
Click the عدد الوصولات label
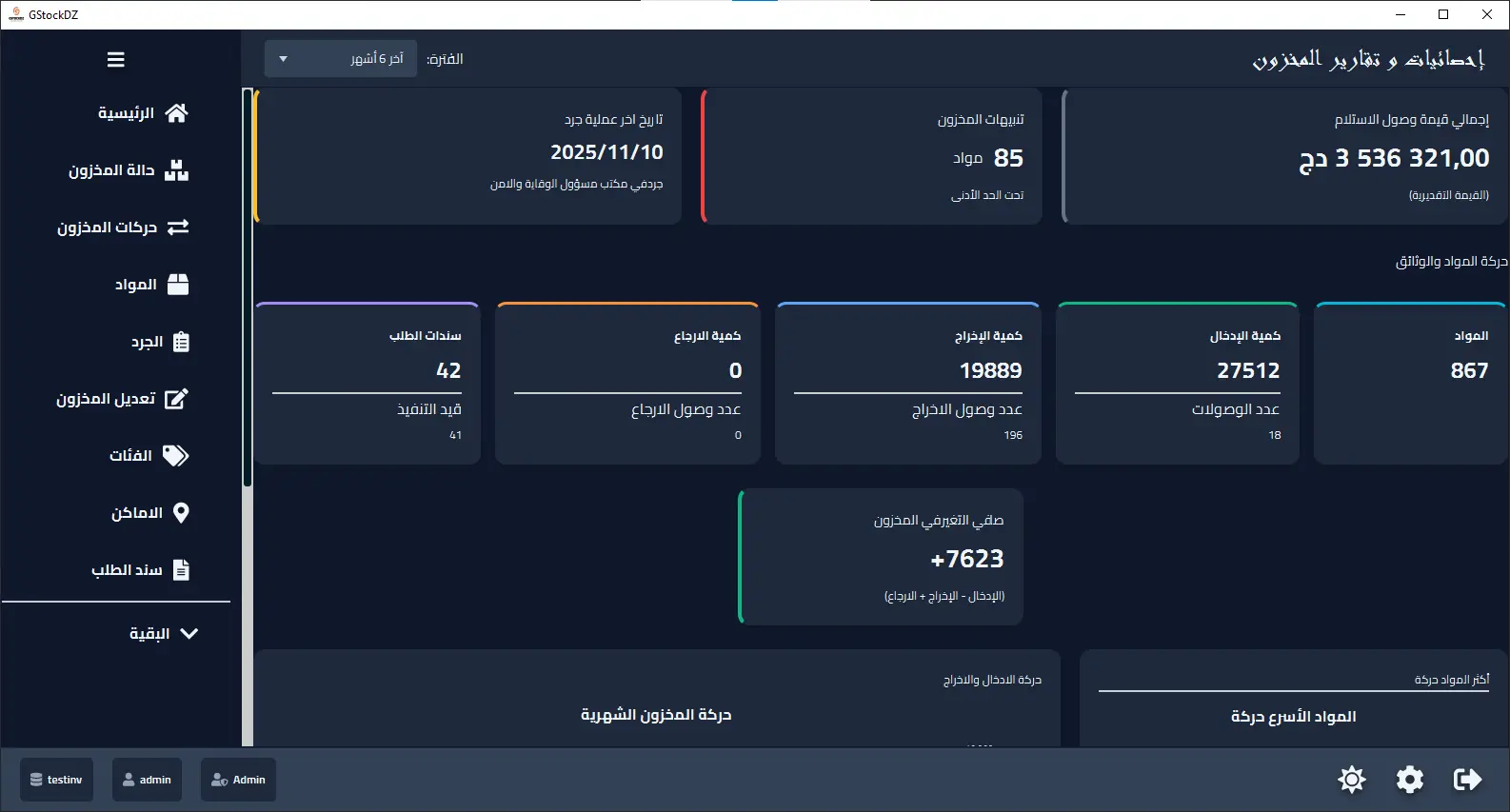point(1236,409)
